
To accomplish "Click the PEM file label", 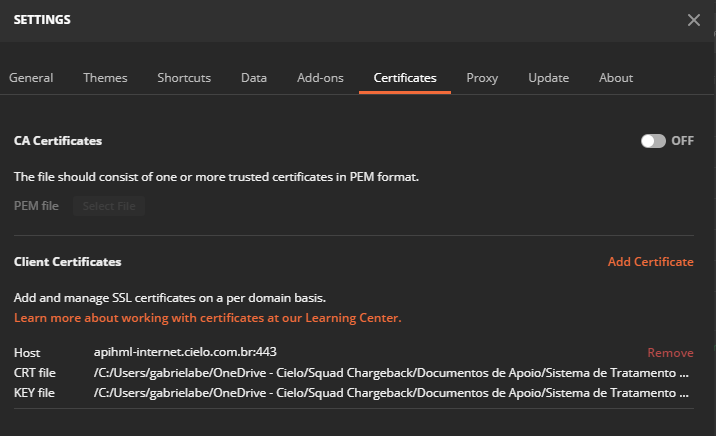I will [36, 206].
